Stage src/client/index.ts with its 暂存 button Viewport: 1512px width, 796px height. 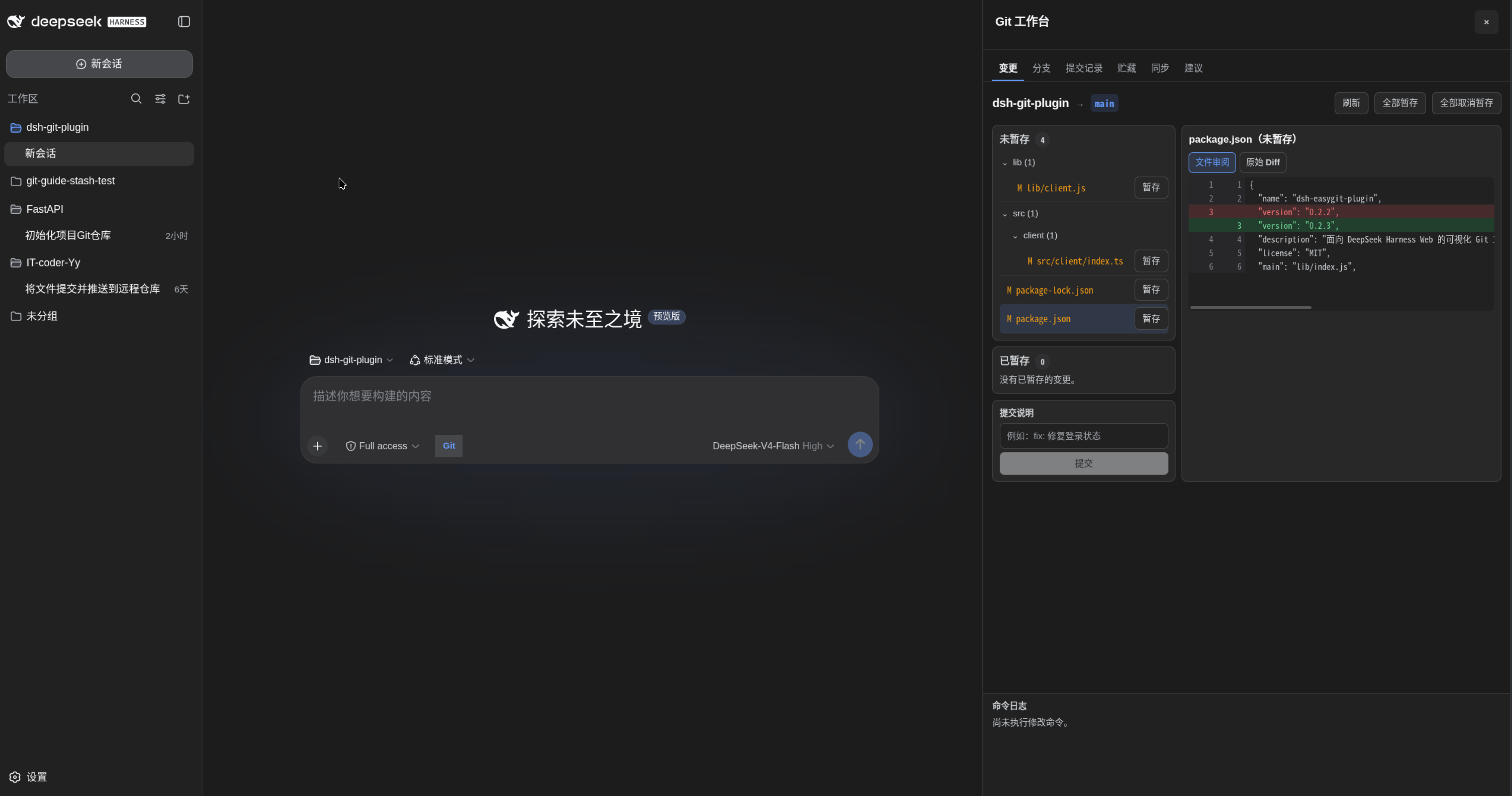tap(1151, 261)
